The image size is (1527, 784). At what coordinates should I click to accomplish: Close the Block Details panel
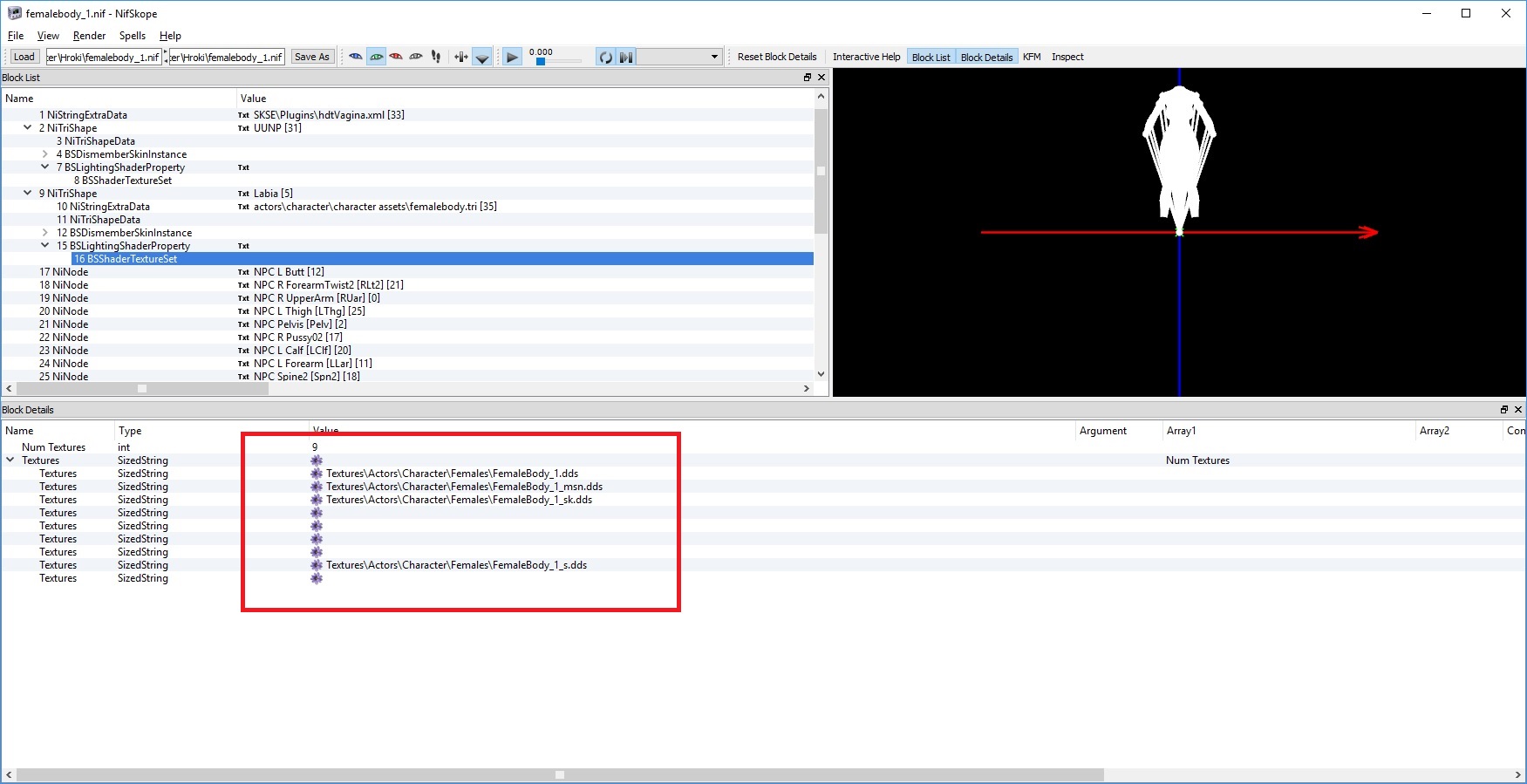tap(1518, 410)
